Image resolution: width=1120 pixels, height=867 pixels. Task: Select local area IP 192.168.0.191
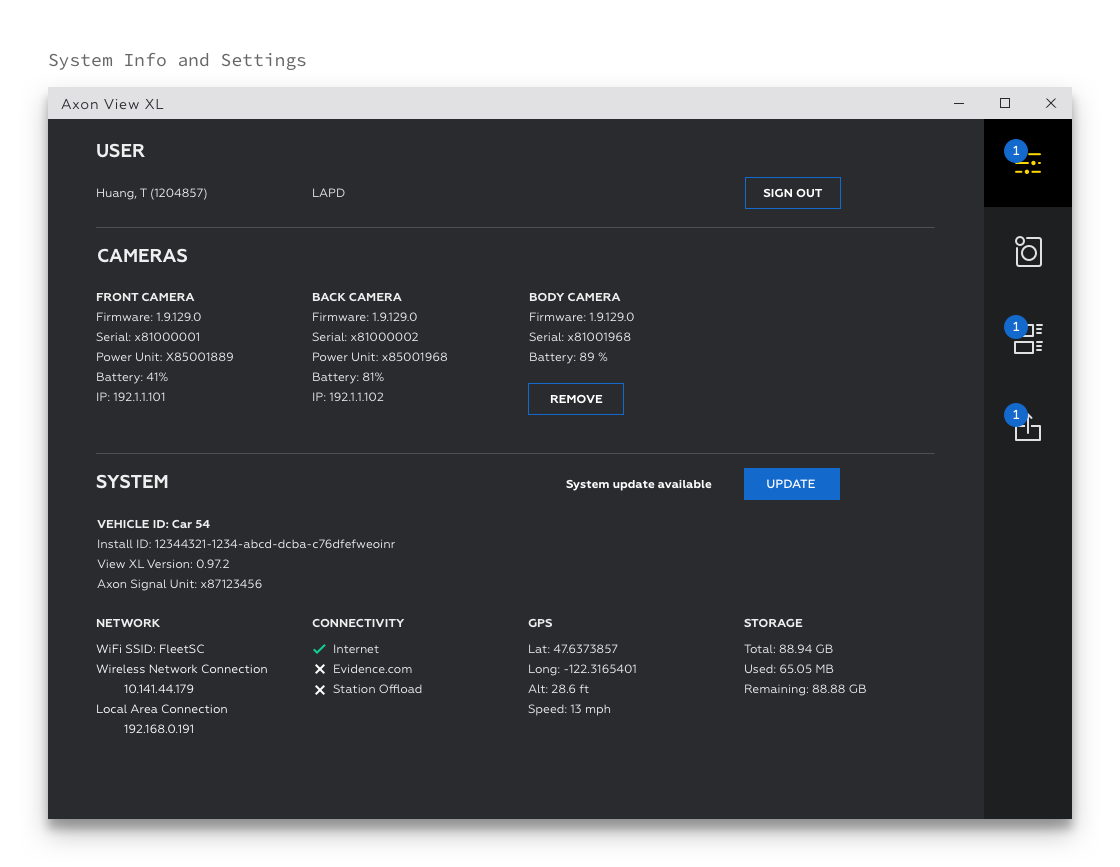159,729
